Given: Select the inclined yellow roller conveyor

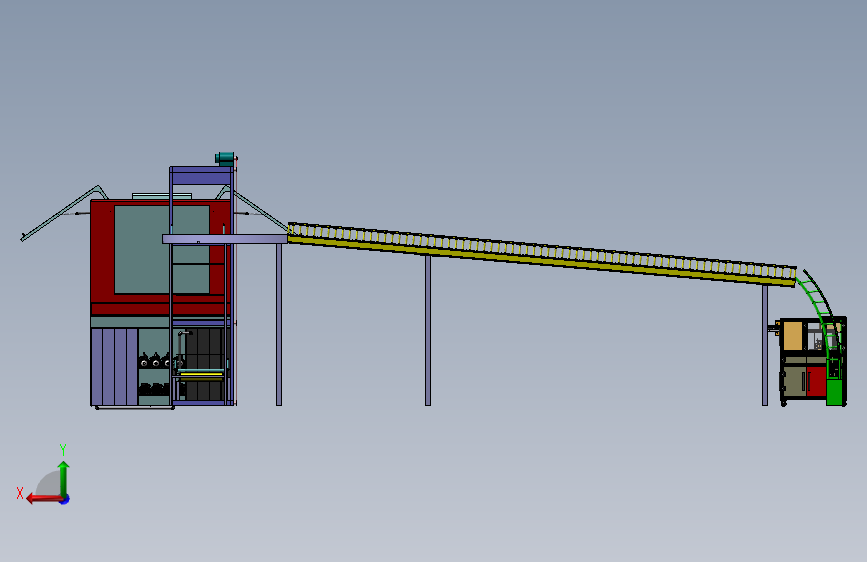Looking at the screenshot, I should tap(542, 254).
